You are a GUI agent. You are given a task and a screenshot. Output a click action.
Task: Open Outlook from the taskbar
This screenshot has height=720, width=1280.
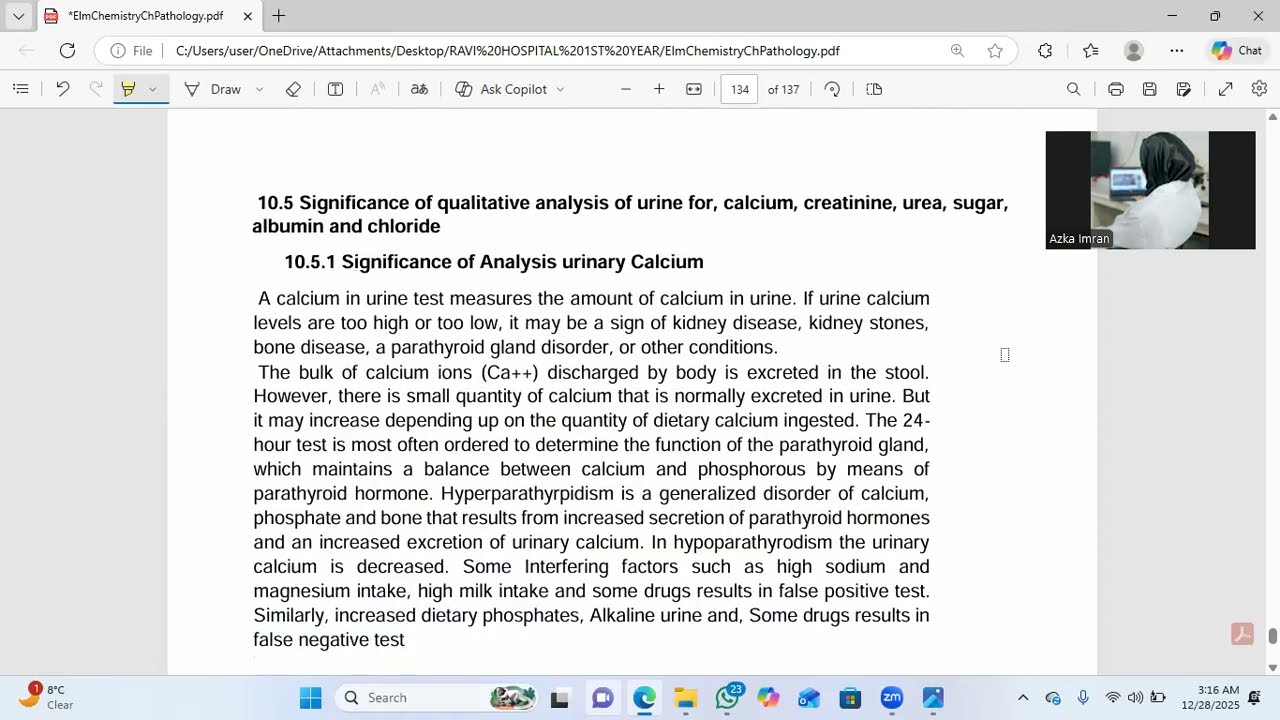[809, 698]
